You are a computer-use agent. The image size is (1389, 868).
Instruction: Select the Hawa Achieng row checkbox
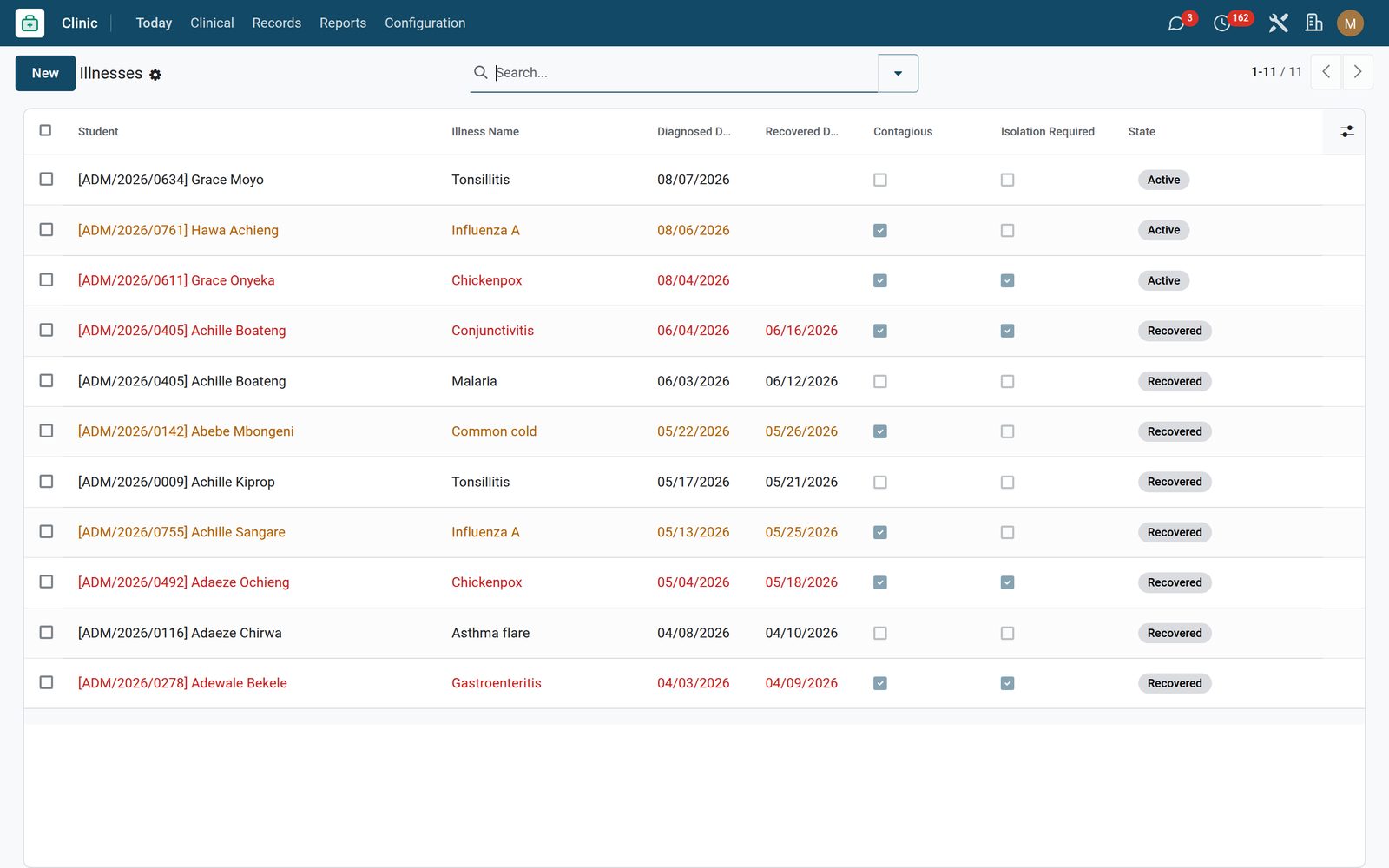click(46, 229)
